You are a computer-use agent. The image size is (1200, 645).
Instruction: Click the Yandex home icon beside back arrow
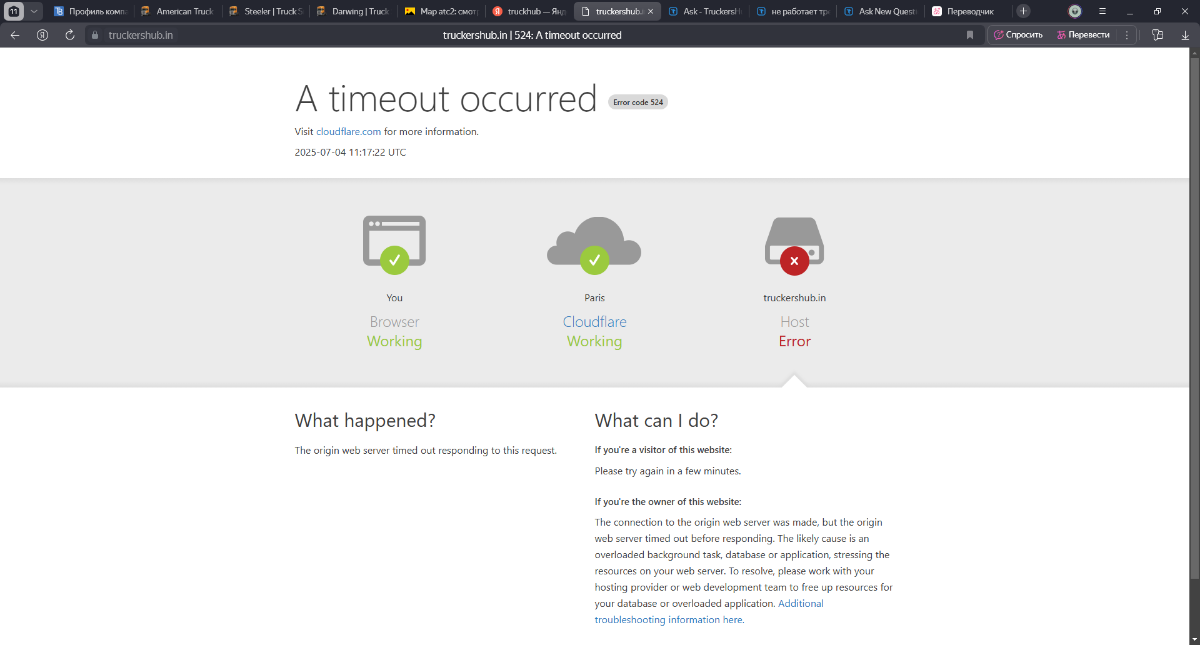tap(42, 35)
